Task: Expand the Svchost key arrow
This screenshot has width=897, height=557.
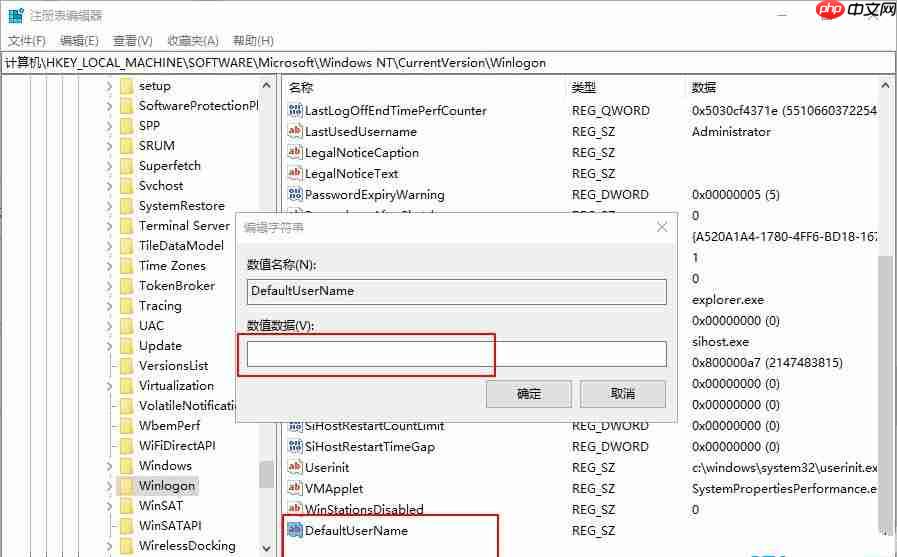Action: [x=109, y=186]
